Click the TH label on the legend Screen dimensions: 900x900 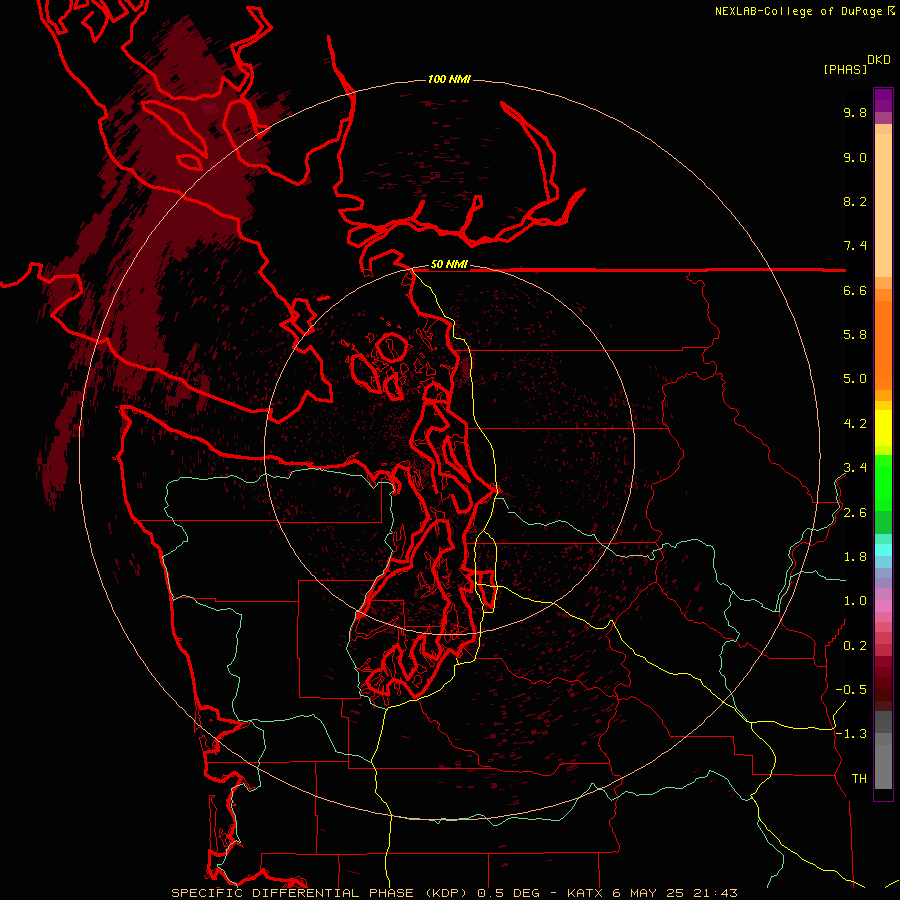click(x=859, y=779)
